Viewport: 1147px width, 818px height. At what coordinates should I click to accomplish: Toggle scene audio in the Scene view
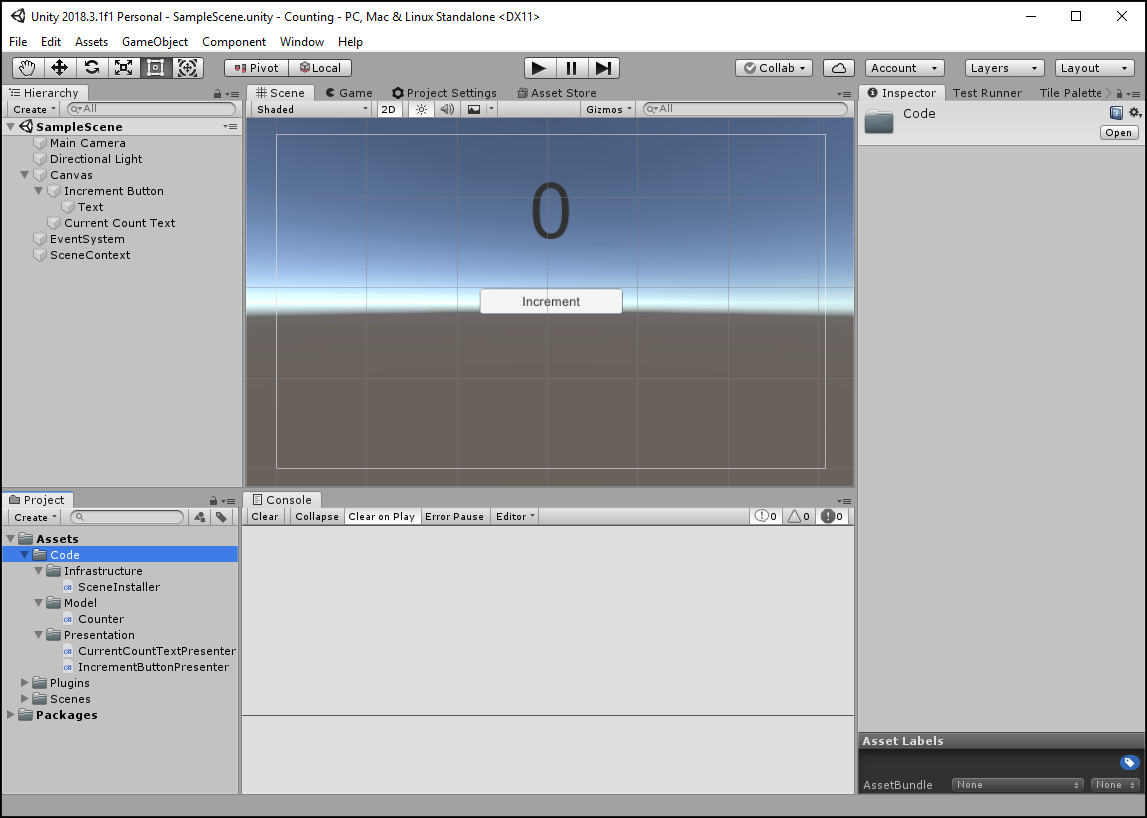(x=446, y=109)
